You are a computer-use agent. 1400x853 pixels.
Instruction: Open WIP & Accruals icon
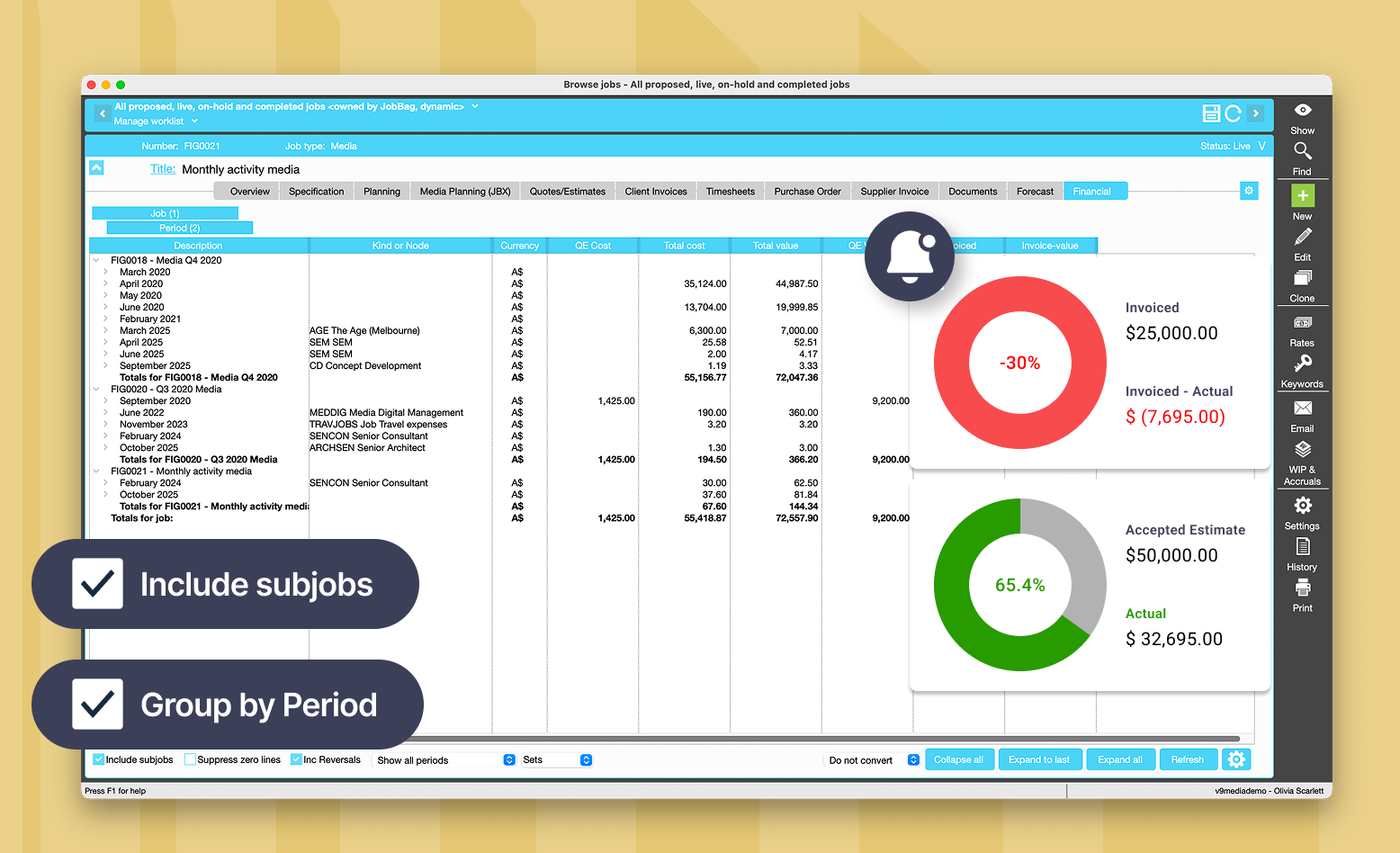pos(1302,449)
